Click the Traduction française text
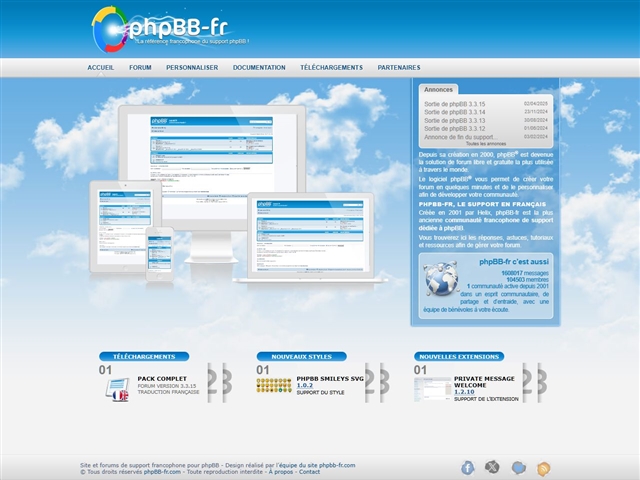This screenshot has width=640, height=480. pos(168,392)
